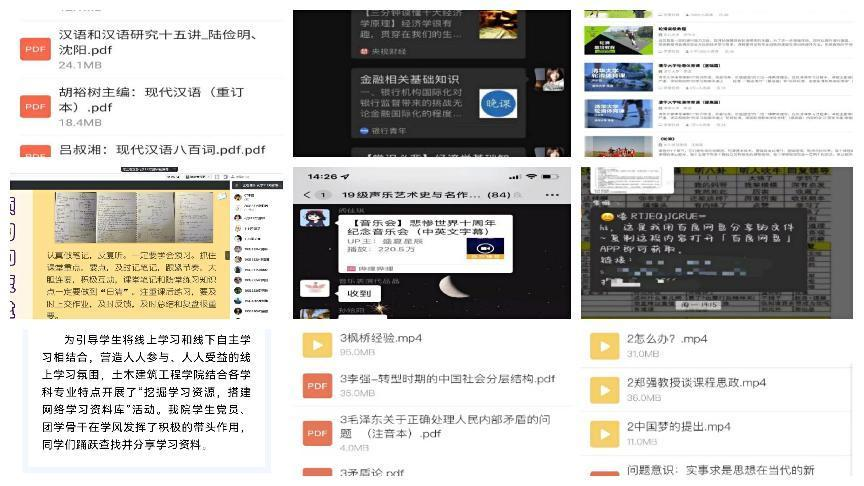Tap the 收到 chat message bubble
864x486 pixels.
point(357,294)
